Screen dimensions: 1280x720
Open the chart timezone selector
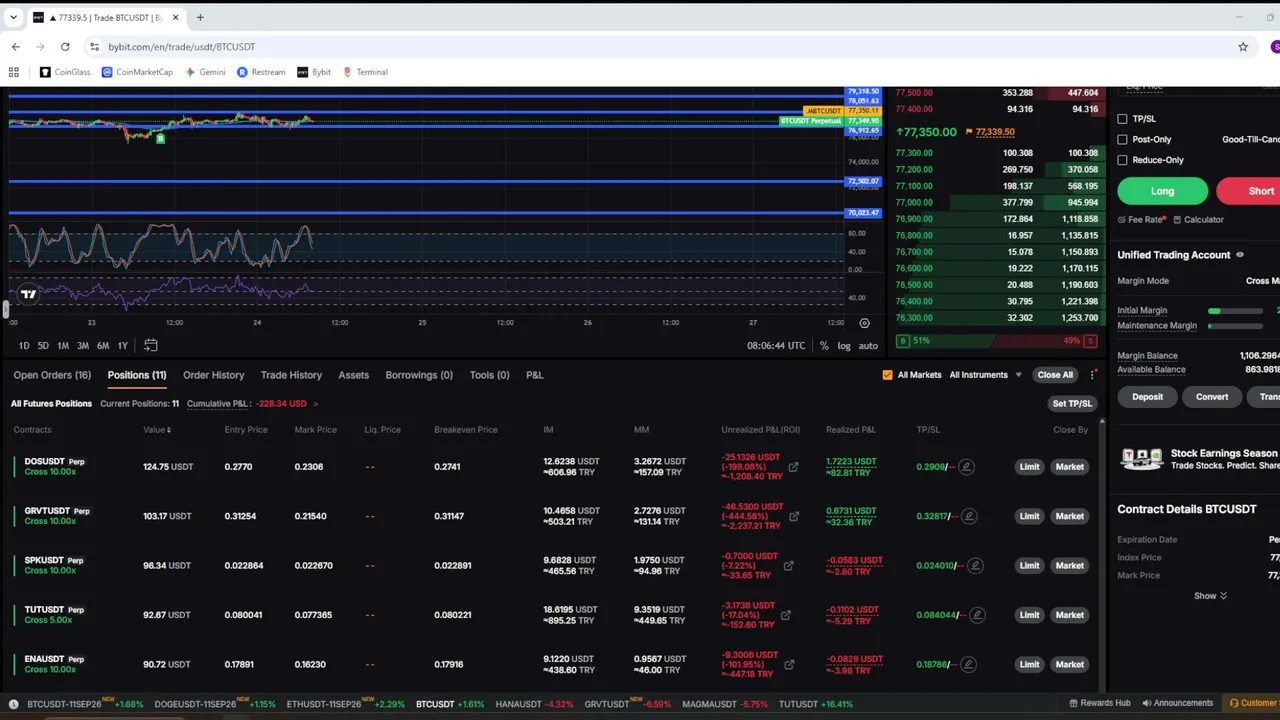pyautogui.click(x=776, y=346)
